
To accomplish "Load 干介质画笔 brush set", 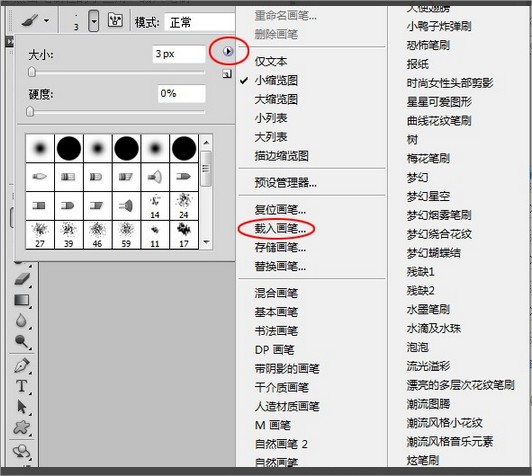I will click(282, 387).
